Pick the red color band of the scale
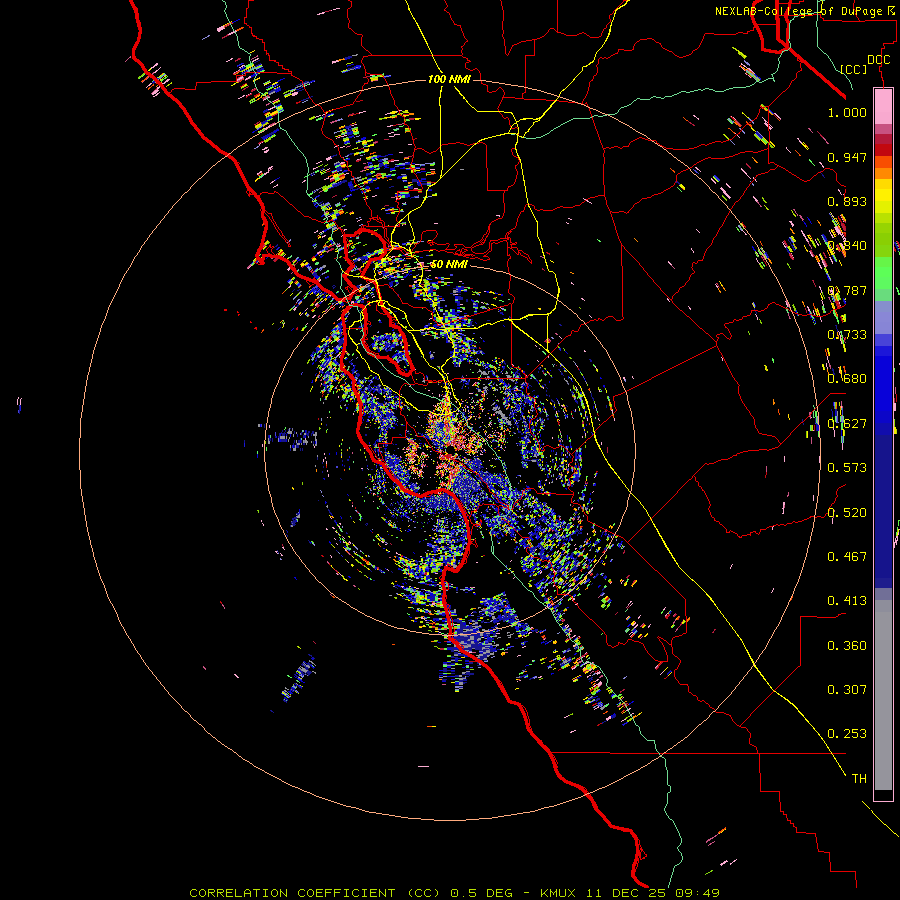Viewport: 900px width, 900px height. [x=883, y=150]
